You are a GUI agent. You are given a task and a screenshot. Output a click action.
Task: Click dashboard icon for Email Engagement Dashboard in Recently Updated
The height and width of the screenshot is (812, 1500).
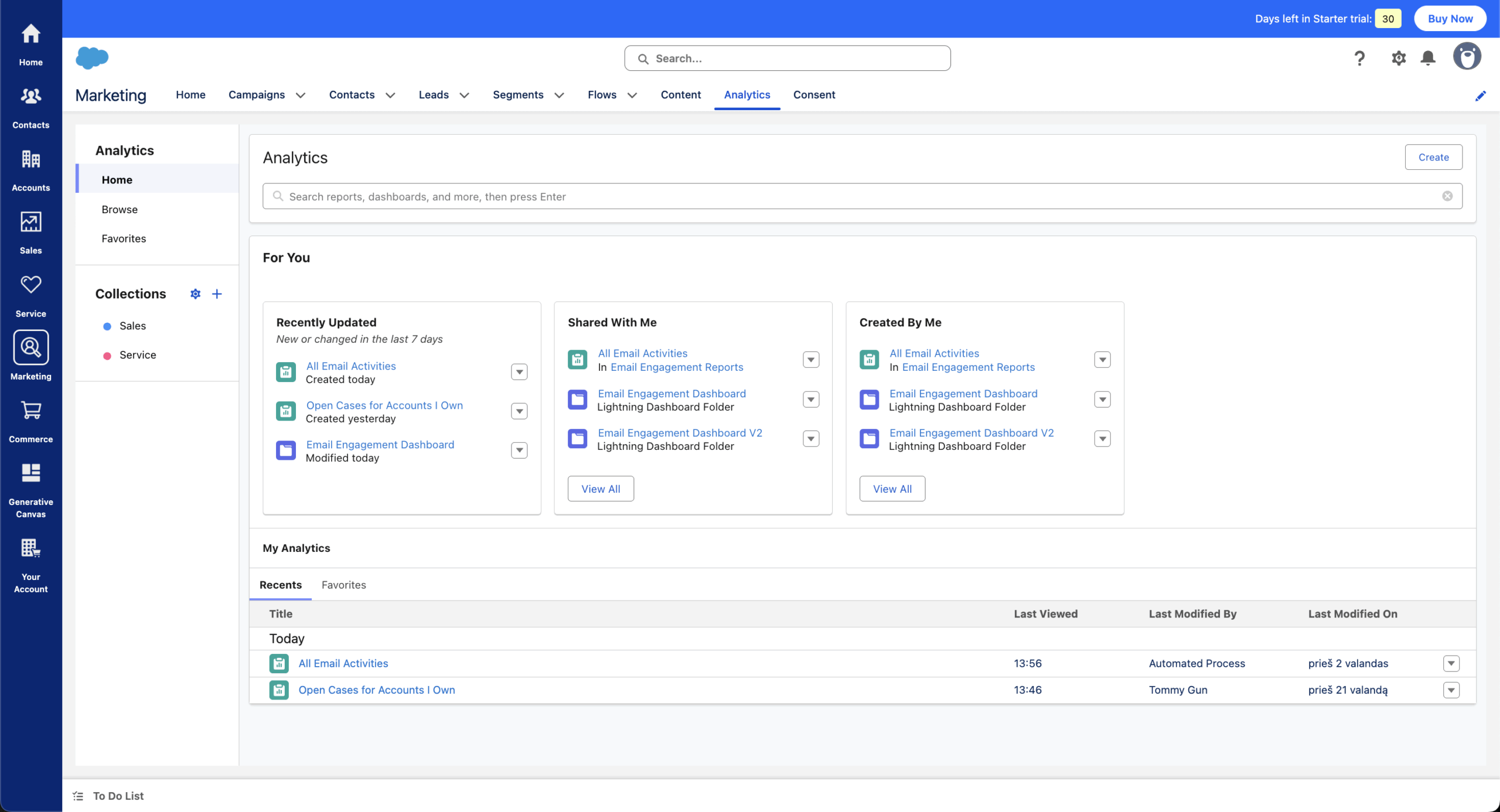[286, 451]
